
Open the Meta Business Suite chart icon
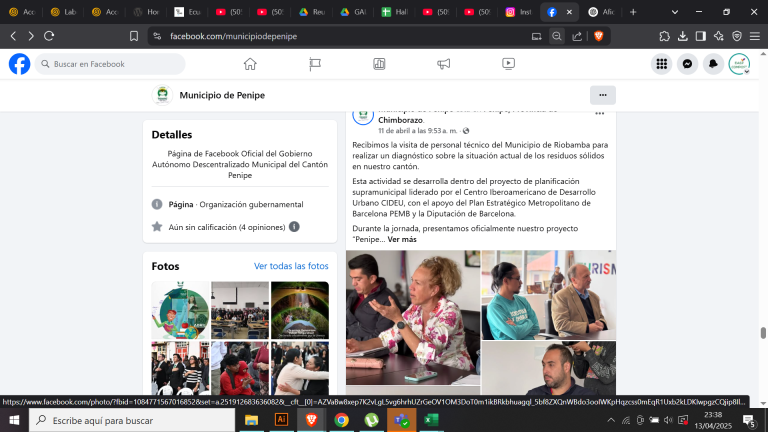(379, 64)
